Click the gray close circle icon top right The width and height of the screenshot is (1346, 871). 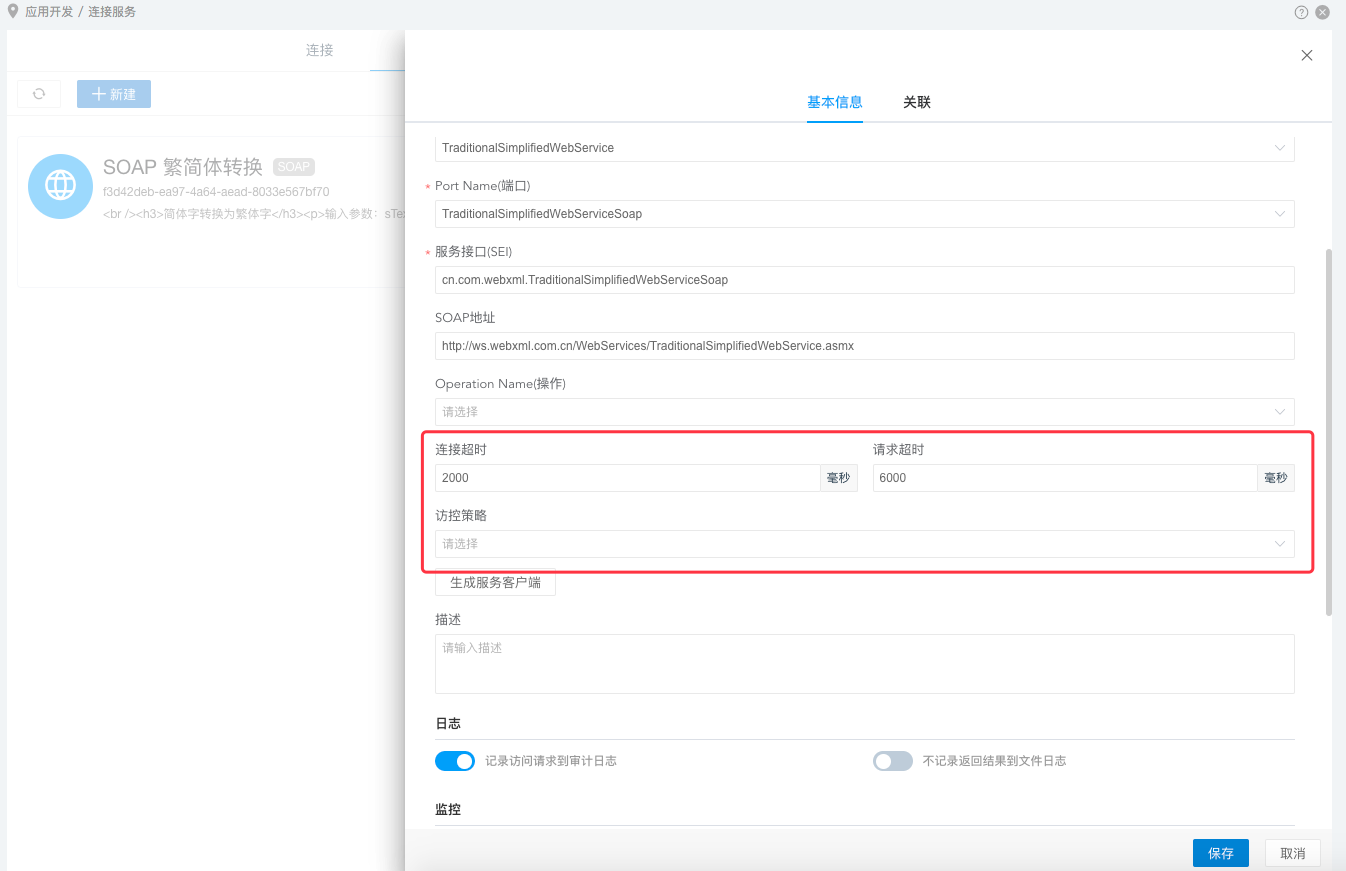[1322, 12]
